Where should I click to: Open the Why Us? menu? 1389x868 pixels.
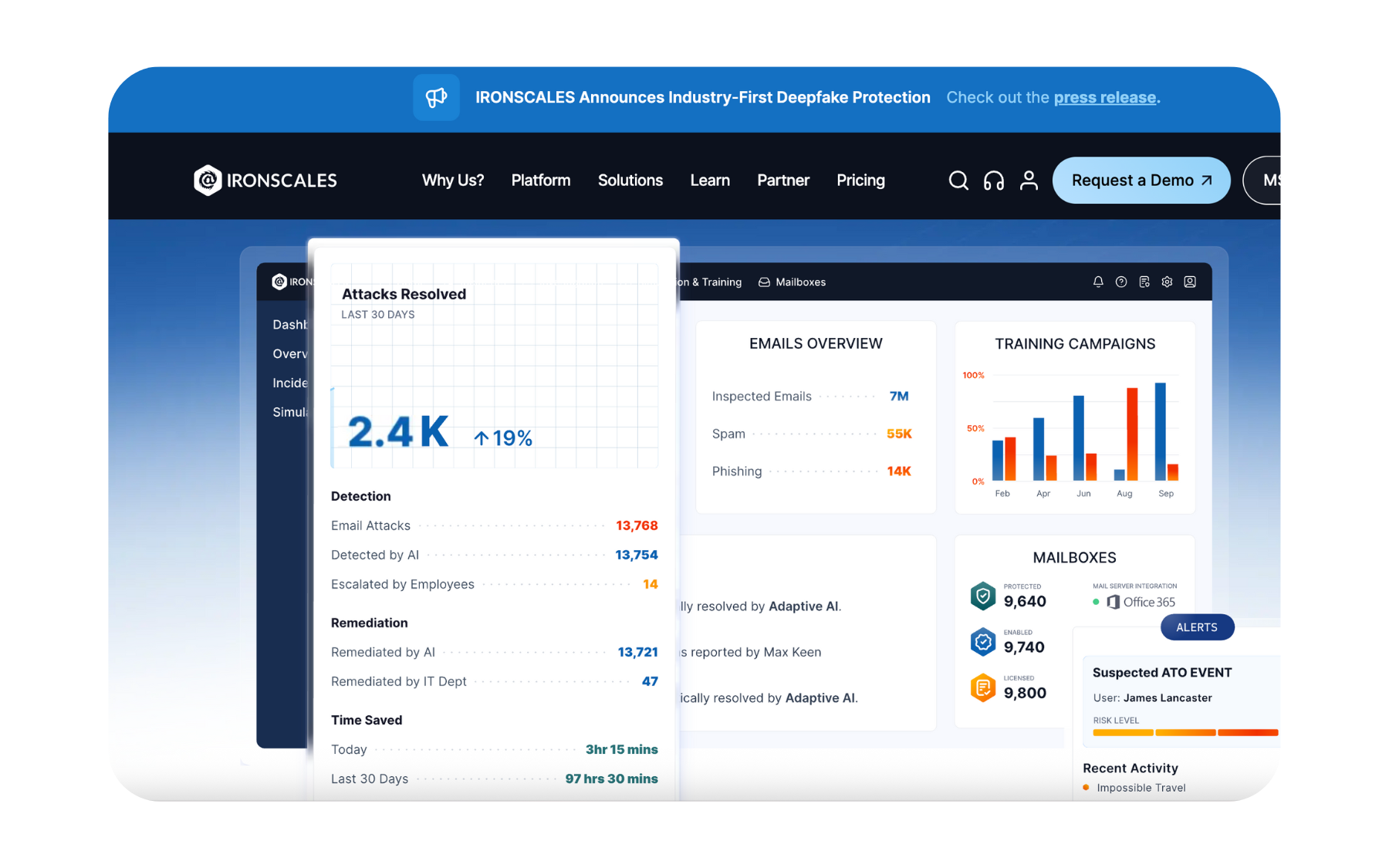pos(452,180)
